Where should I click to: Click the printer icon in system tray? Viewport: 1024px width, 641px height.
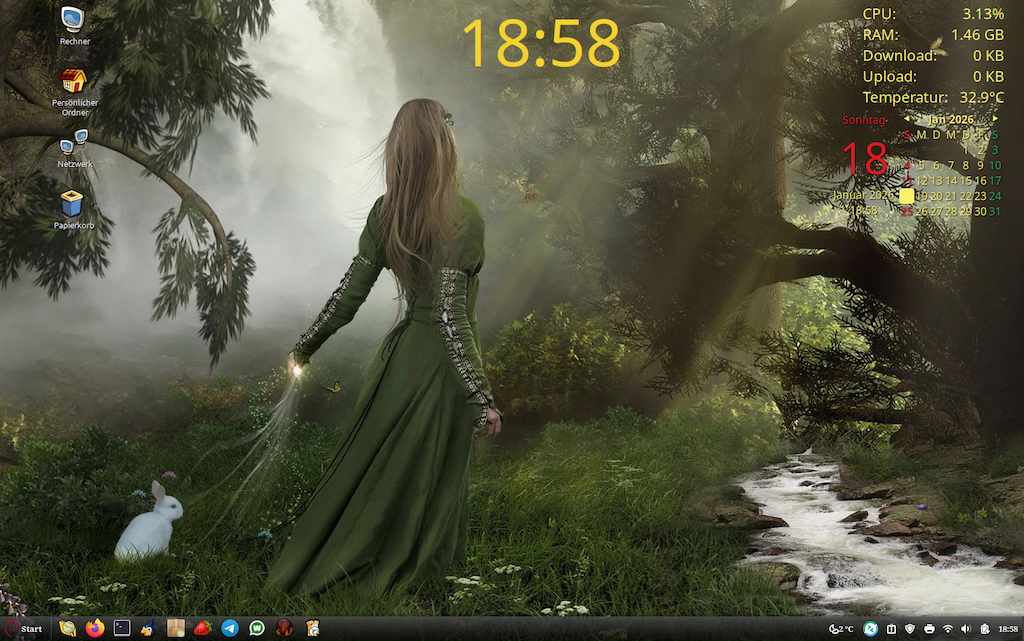tap(930, 628)
